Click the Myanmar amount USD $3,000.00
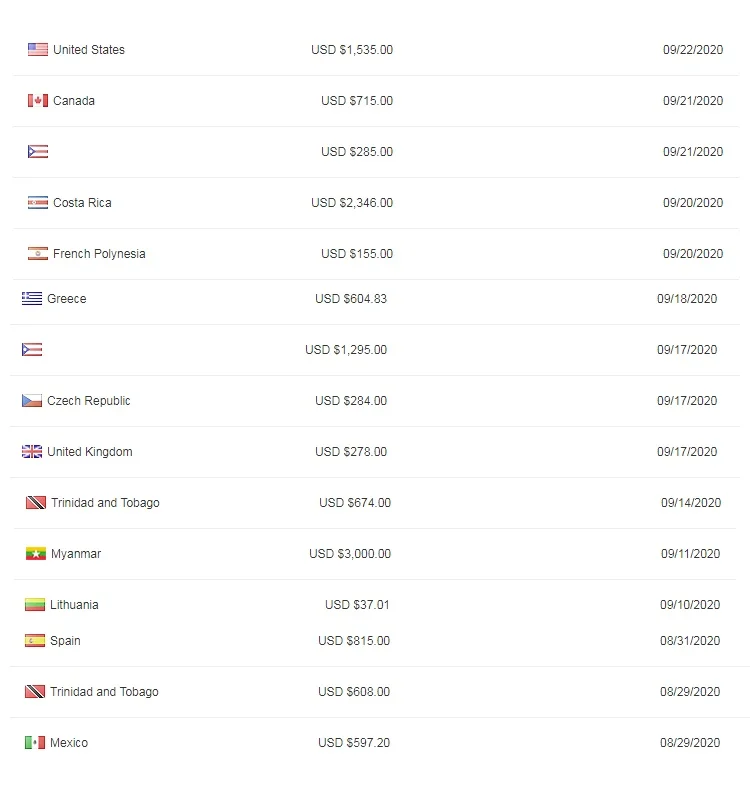 pos(350,554)
